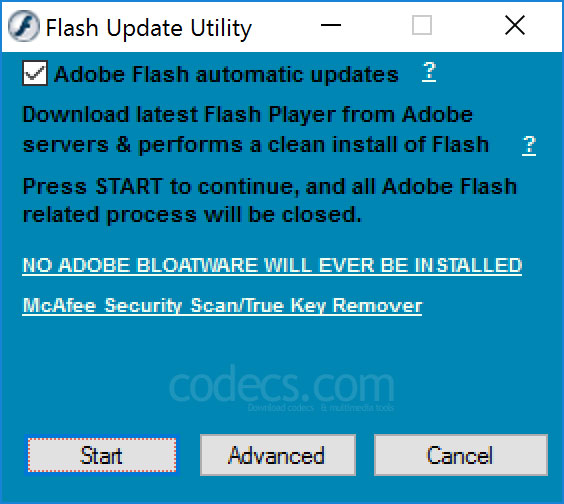
Task: Cancel the Flash update
Action: tap(461, 455)
